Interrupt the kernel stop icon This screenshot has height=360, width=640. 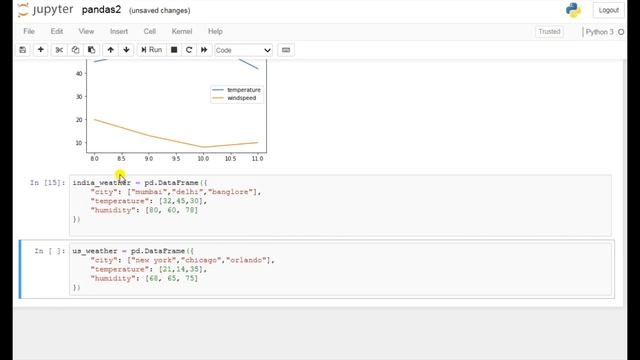(174, 50)
